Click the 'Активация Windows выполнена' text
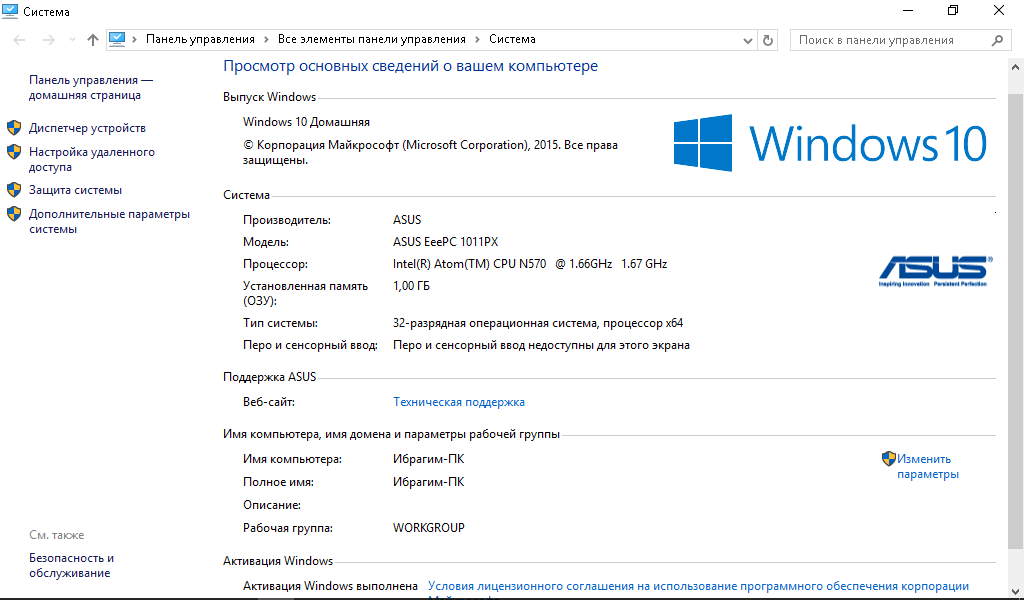This screenshot has width=1024, height=600. pyautogui.click(x=330, y=586)
